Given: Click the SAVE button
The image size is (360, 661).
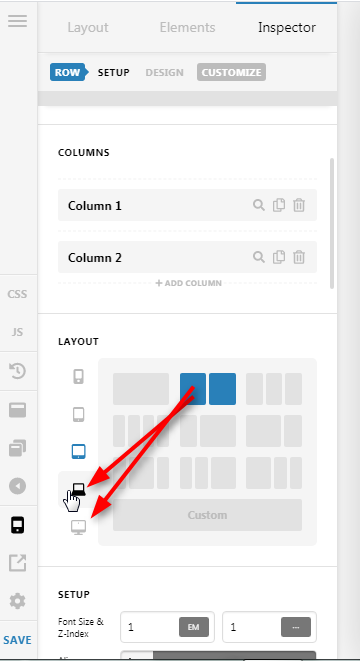Looking at the screenshot, I should [17, 640].
